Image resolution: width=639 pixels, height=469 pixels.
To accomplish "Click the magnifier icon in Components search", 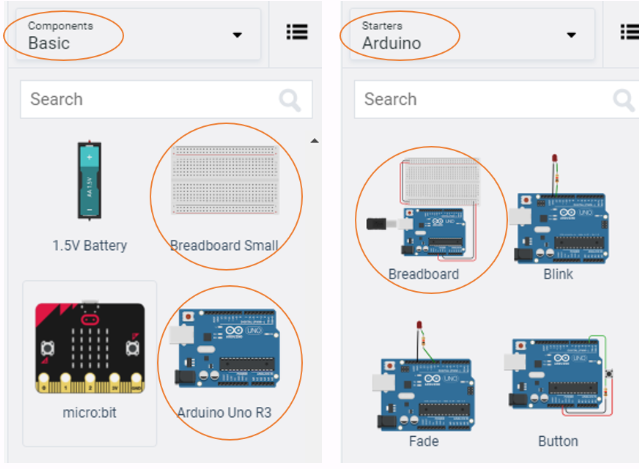I will [x=290, y=100].
